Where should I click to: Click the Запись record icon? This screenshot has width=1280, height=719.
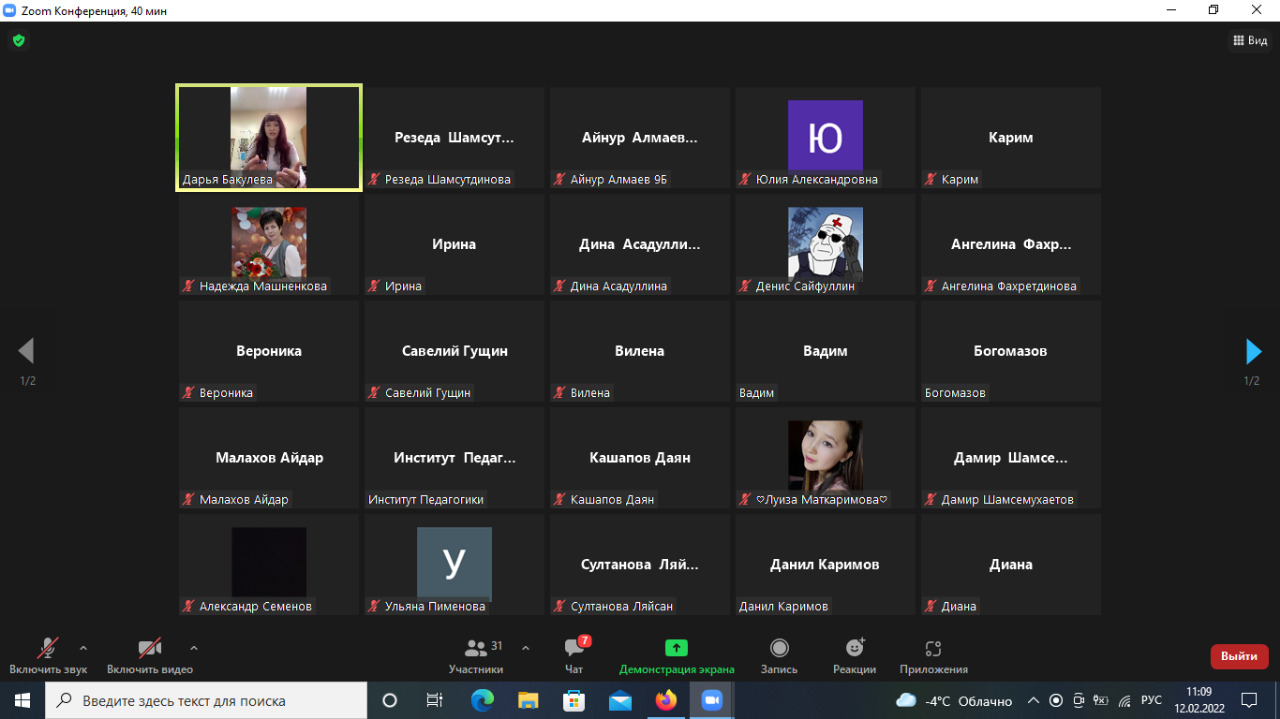click(x=779, y=648)
